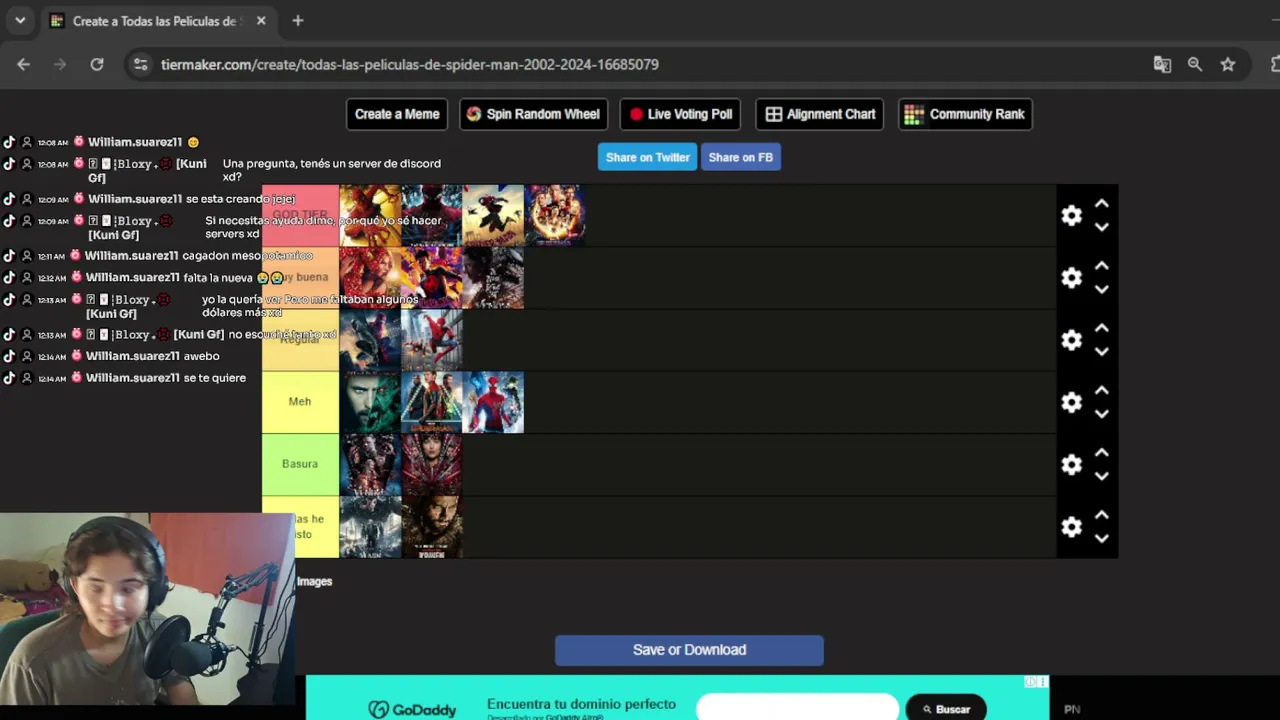Share on FB

pos(741,157)
